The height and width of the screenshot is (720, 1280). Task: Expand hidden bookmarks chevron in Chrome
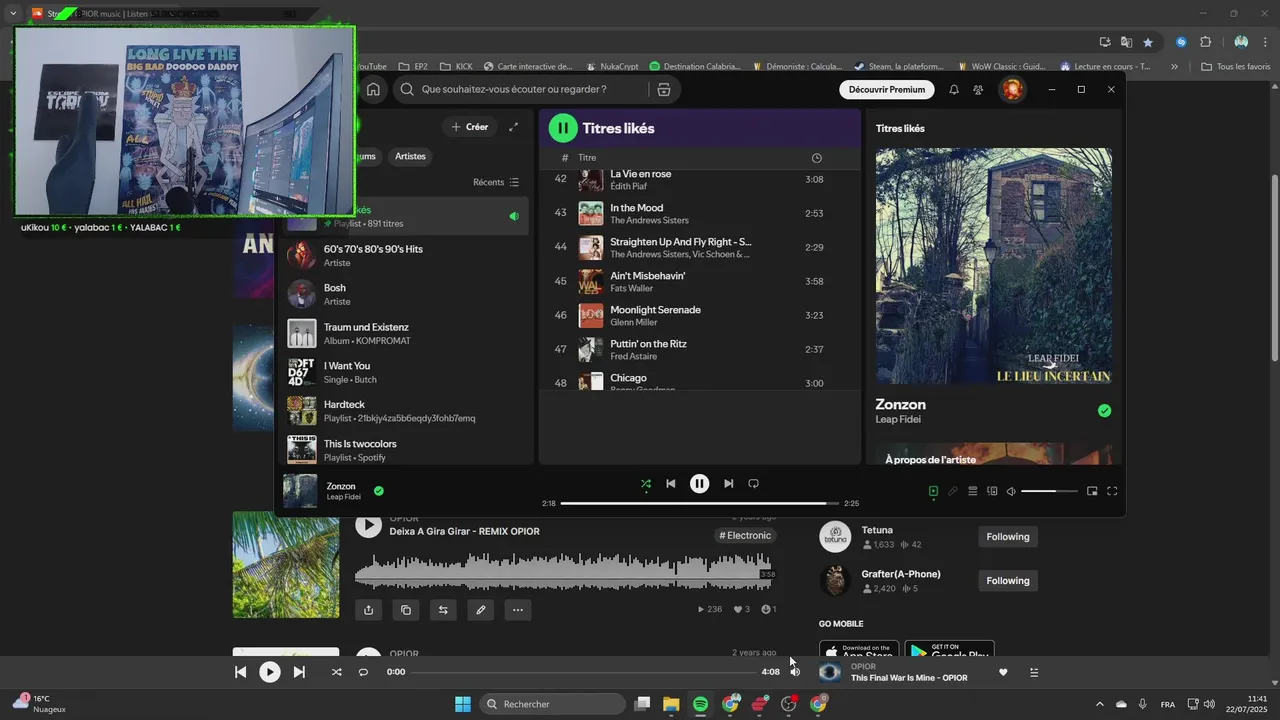point(1174,67)
